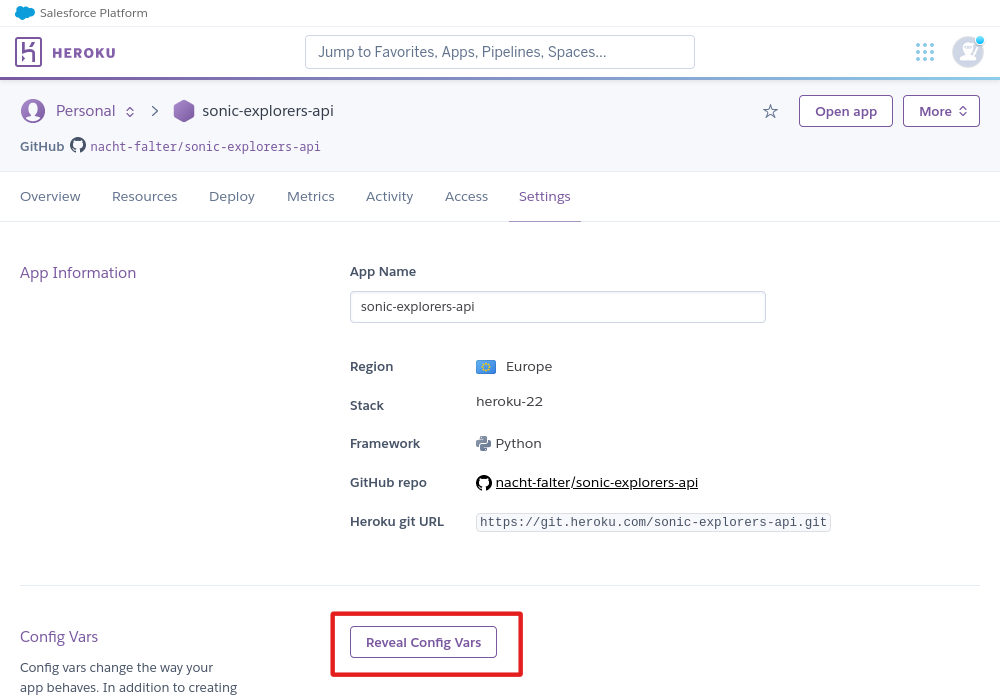
Task: Open nacht-falter/sonic-explorers-api header link
Action: pos(205,146)
